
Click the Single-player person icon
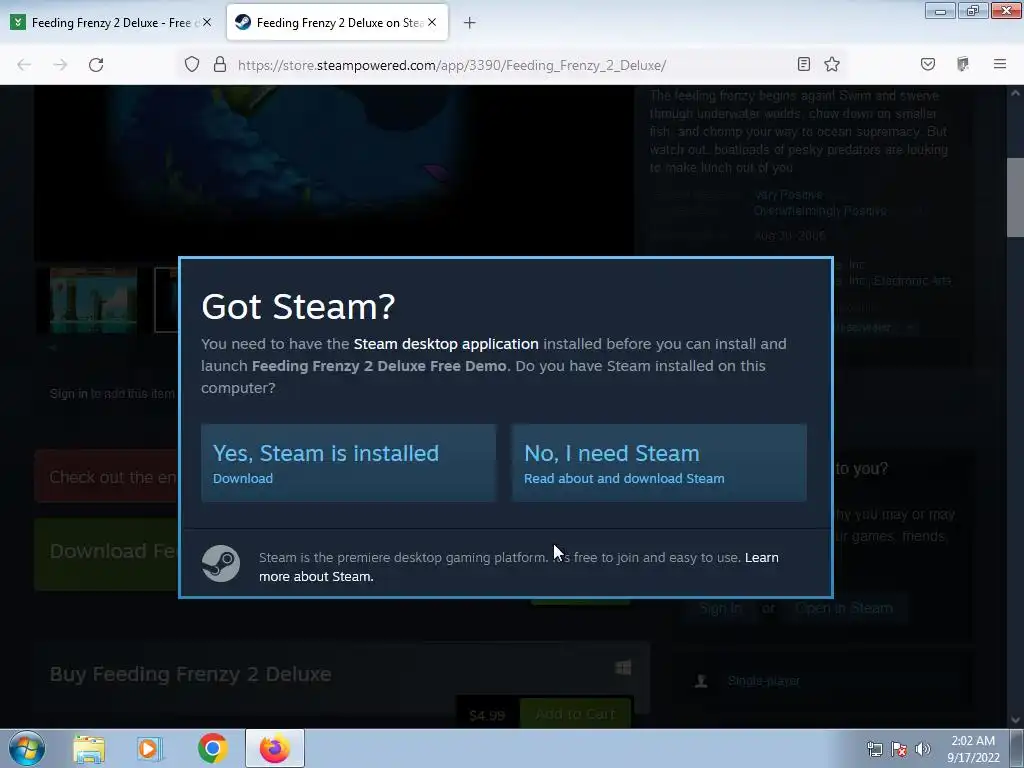pyautogui.click(x=701, y=681)
